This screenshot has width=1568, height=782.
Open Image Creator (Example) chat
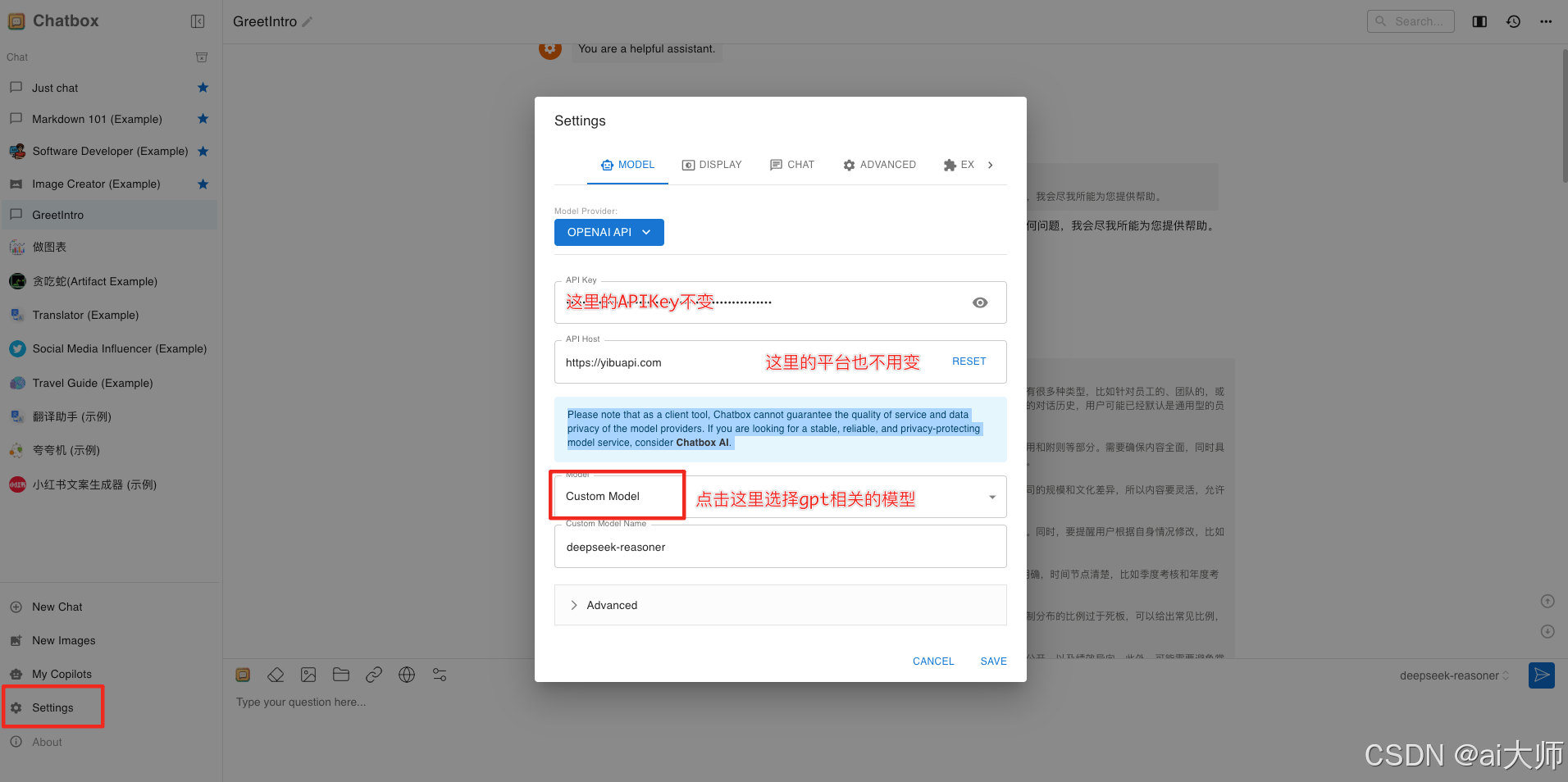[109, 184]
